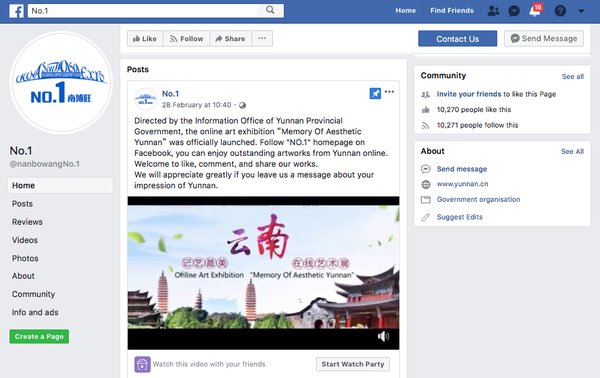The width and height of the screenshot is (600, 378).
Task: Select Info and ads in sidebar
Action: coord(35,313)
